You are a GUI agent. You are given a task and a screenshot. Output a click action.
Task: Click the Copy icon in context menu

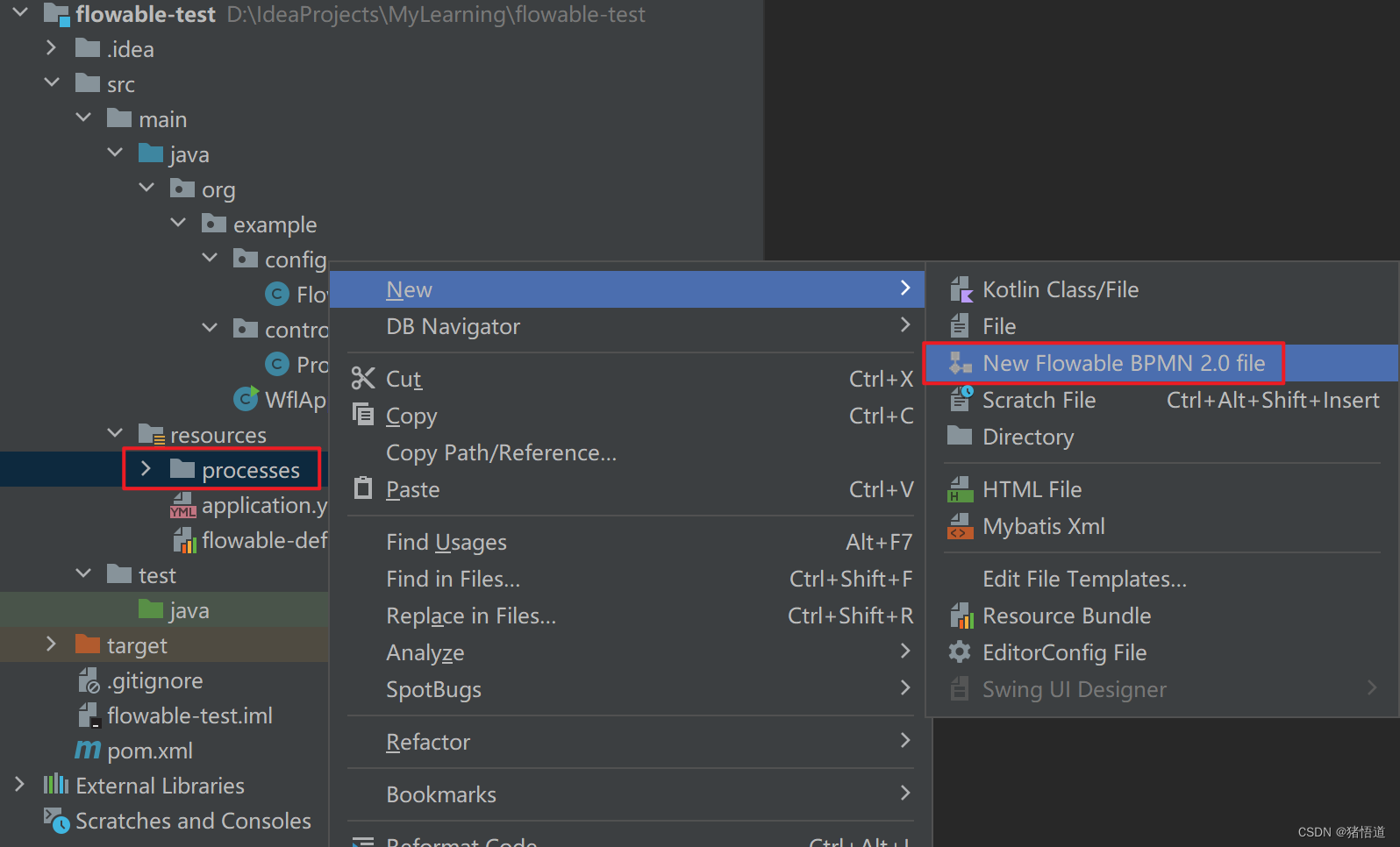click(362, 413)
